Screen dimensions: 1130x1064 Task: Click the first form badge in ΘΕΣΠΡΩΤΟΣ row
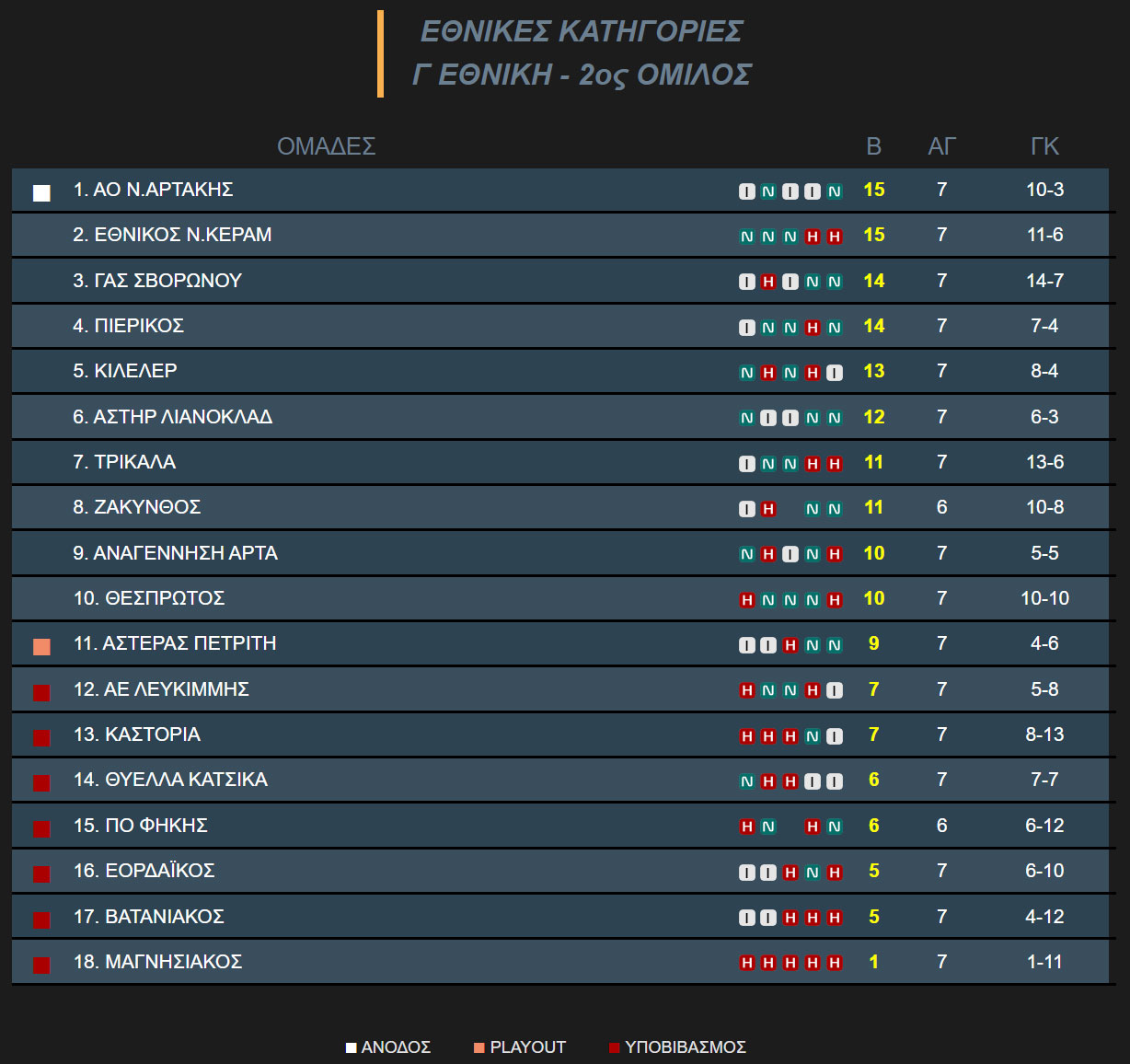pyautogui.click(x=747, y=600)
